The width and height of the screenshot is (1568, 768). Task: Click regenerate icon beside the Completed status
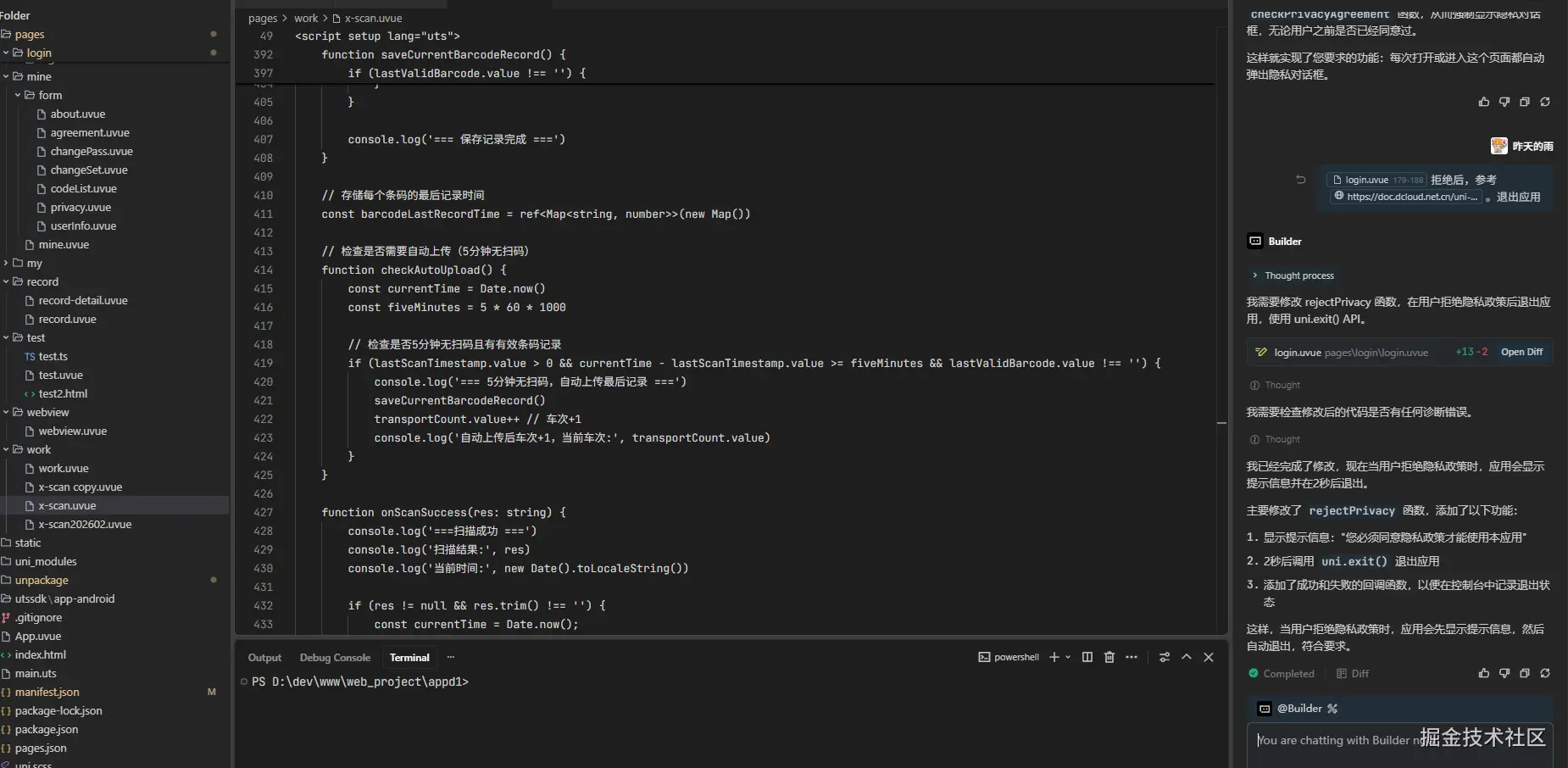click(x=1545, y=673)
